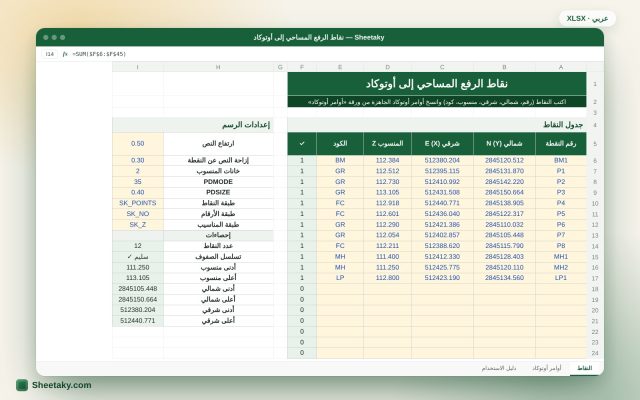Screen dimensions: 640x400
Task: Select column A header
Action: click(x=560, y=67)
